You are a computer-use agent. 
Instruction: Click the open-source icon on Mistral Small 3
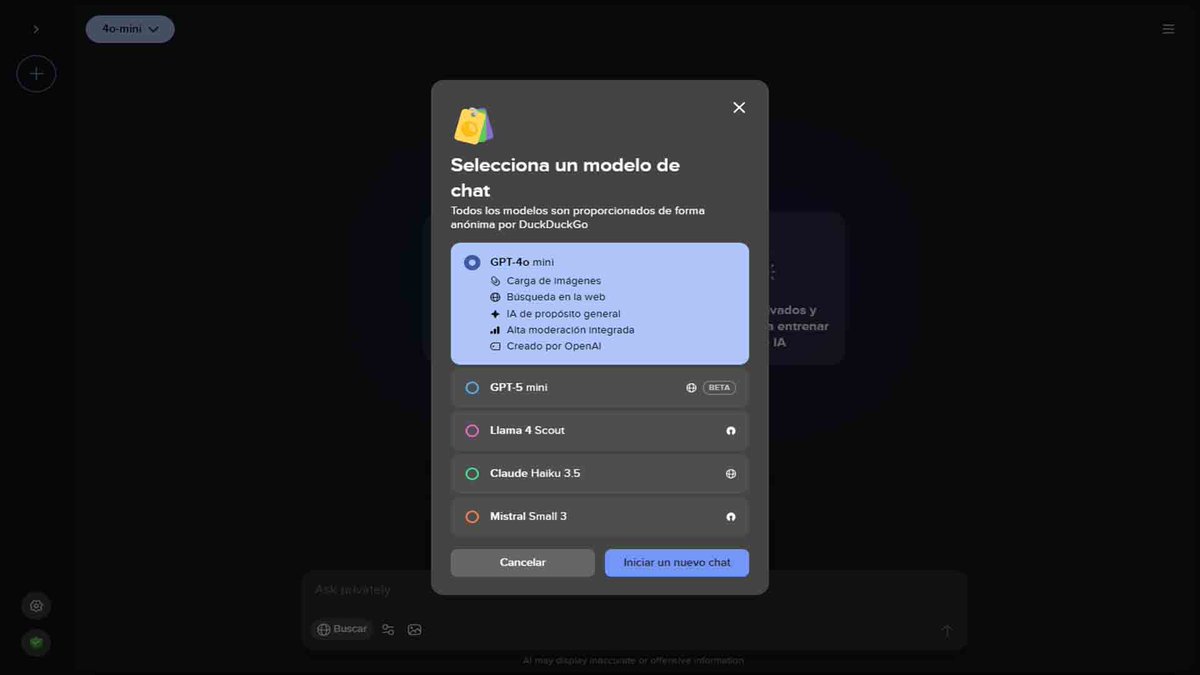pos(731,517)
